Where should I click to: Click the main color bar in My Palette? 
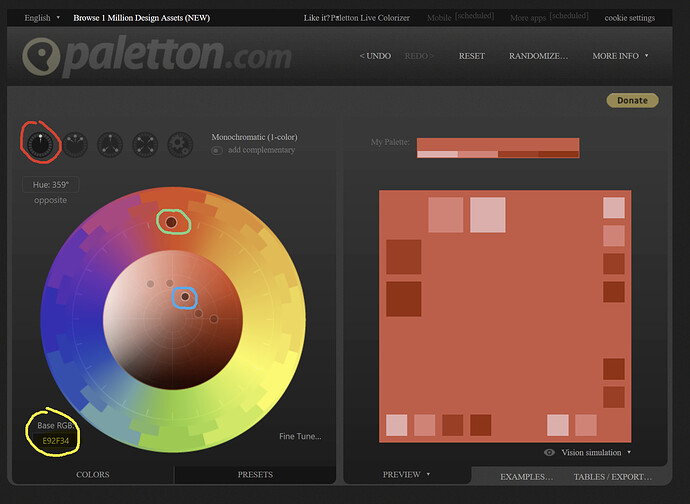click(x=498, y=144)
